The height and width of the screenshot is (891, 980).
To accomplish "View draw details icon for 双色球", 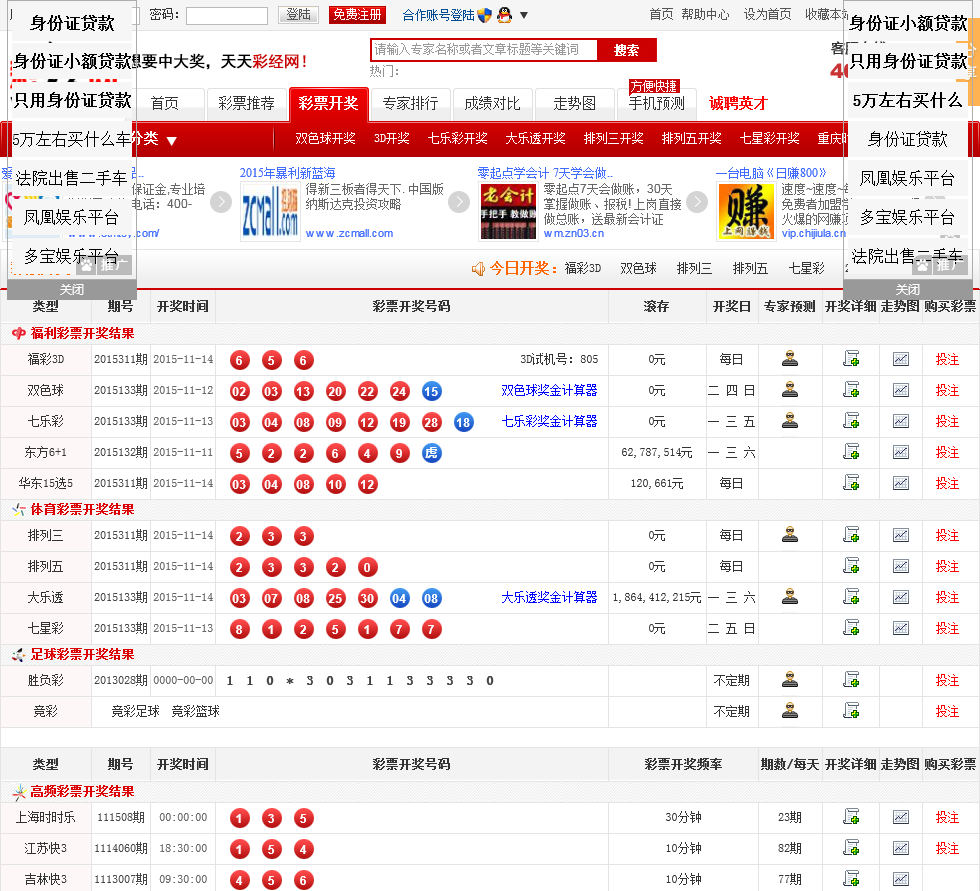I will coord(851,389).
